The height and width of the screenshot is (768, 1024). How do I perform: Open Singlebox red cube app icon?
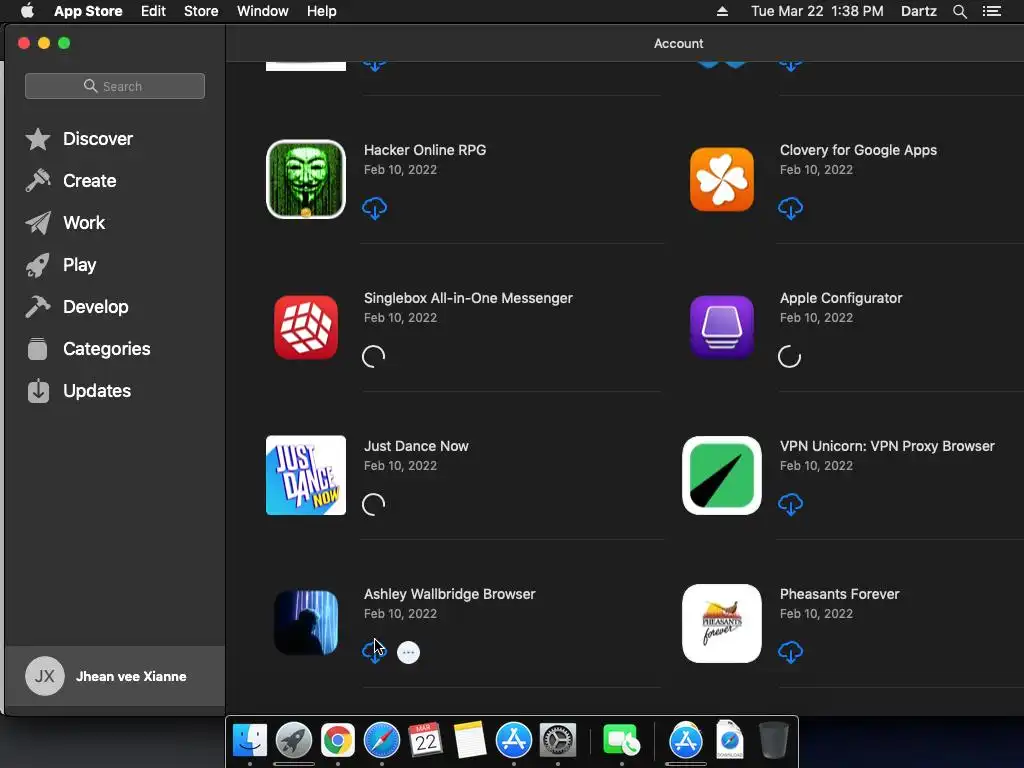(306, 327)
